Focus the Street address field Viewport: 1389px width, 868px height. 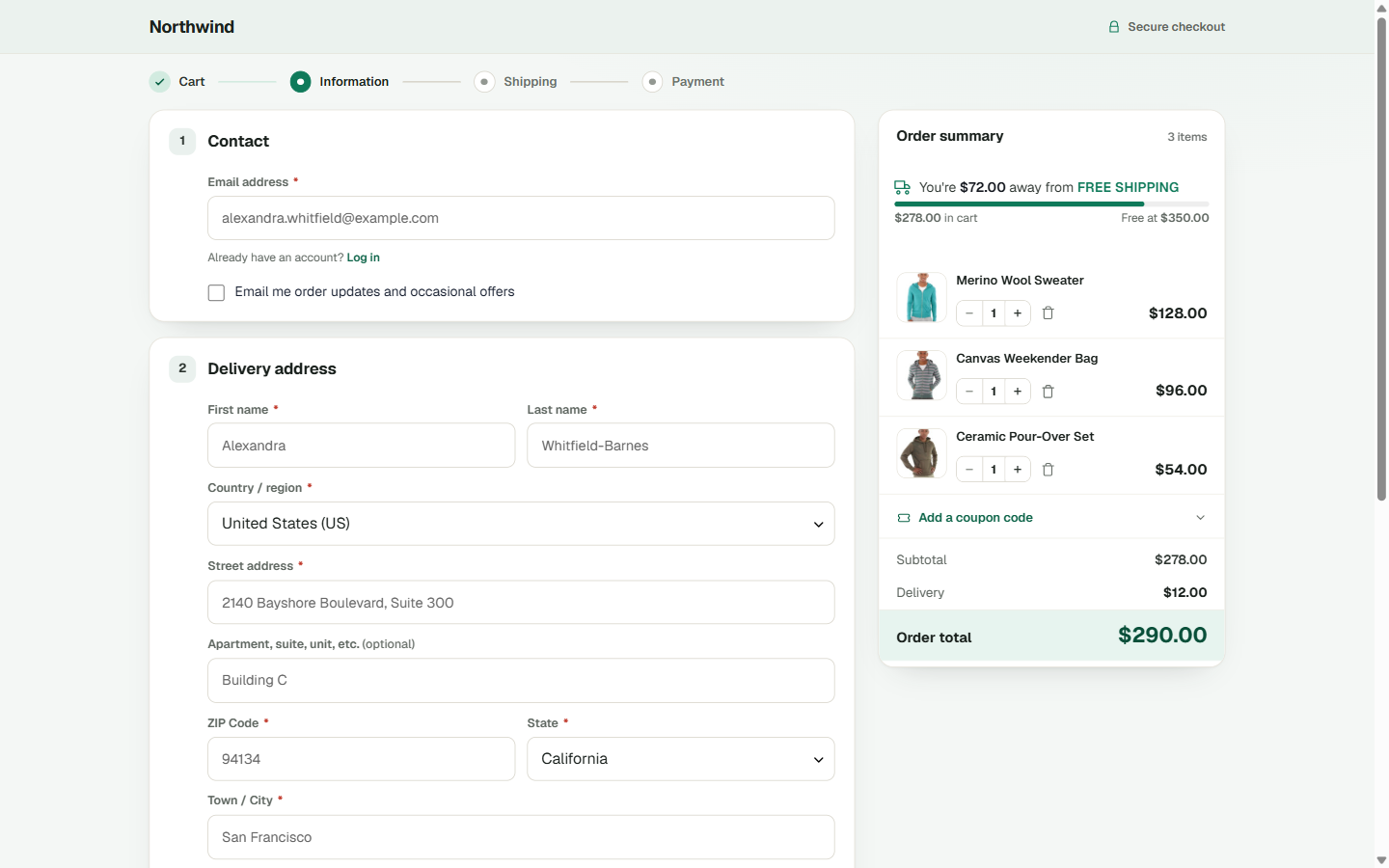coord(521,603)
